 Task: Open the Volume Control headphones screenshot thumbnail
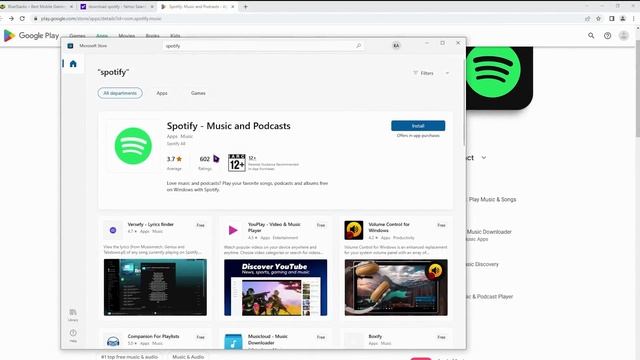pyautogui.click(x=396, y=287)
